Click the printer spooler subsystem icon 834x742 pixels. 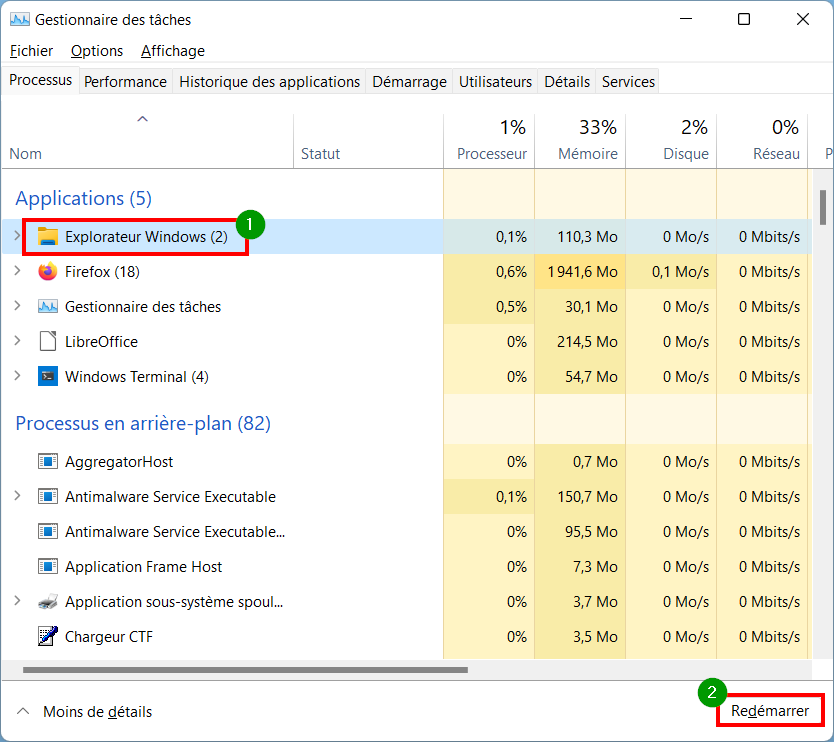pyautogui.click(x=48, y=602)
